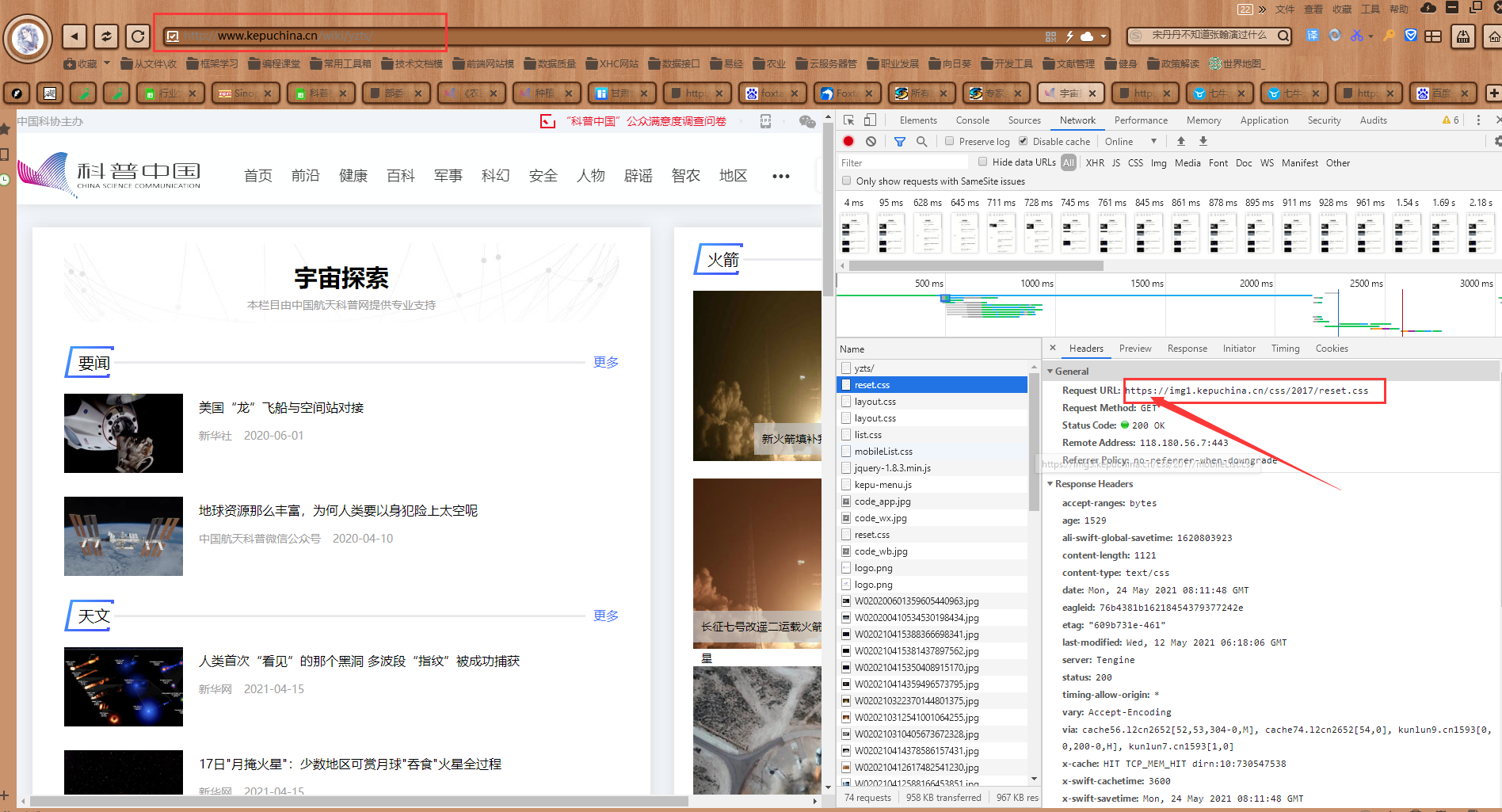This screenshot has height=812, width=1502.
Task: Click the browser page reload button
Action: pos(138,36)
